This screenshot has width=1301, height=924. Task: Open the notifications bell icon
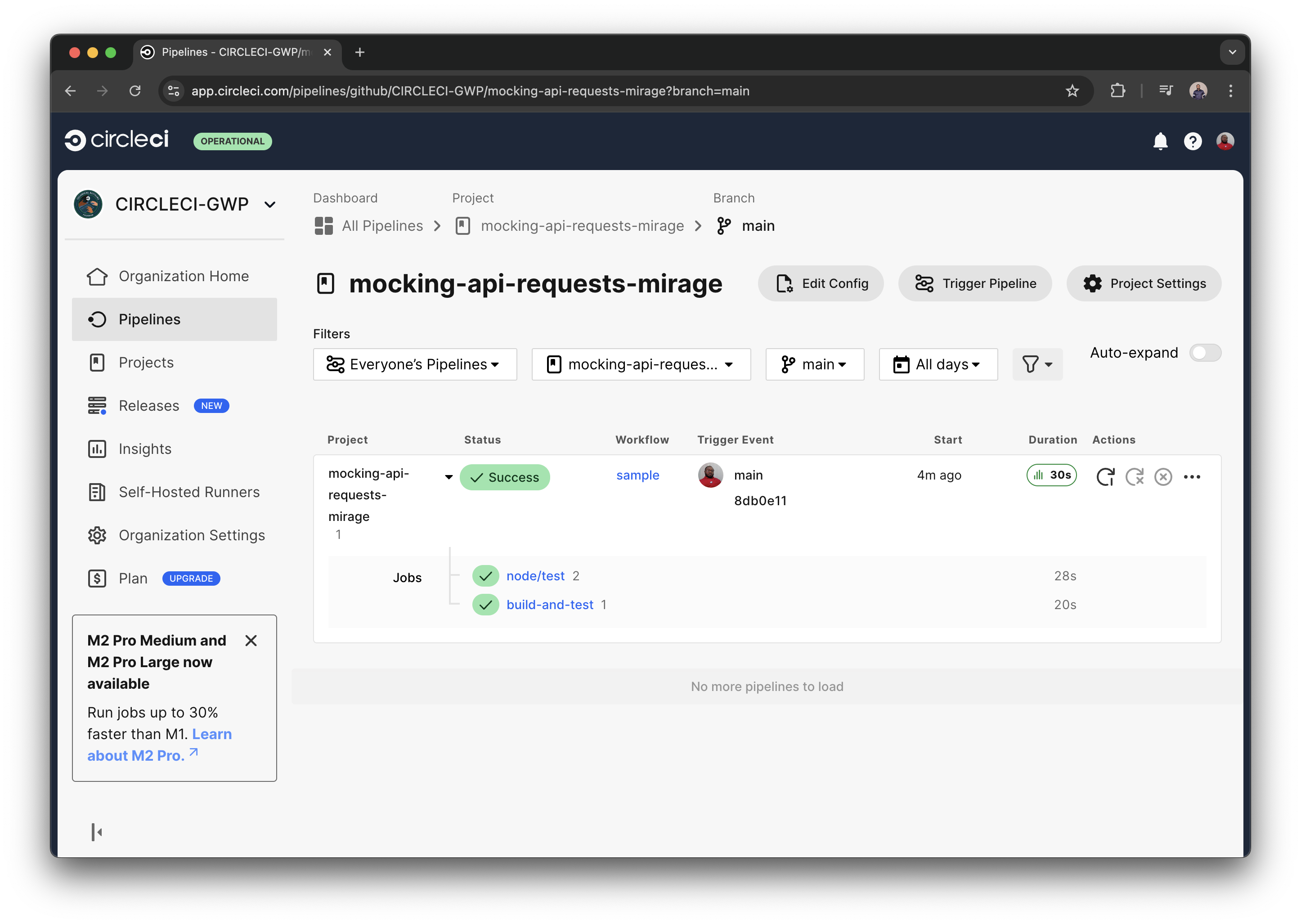pos(1161,141)
